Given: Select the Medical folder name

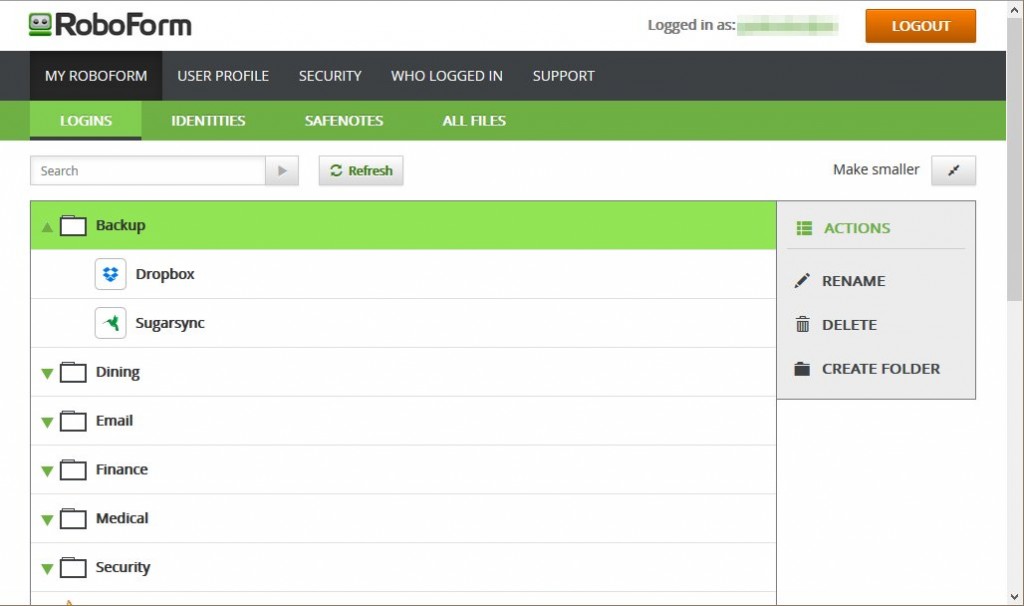Looking at the screenshot, I should point(122,518).
